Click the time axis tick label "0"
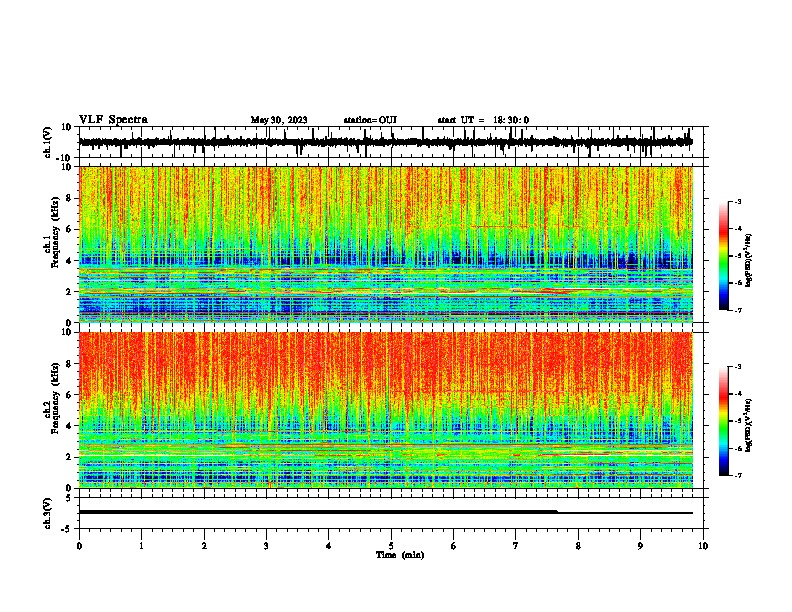792x612 pixels. tap(79, 546)
